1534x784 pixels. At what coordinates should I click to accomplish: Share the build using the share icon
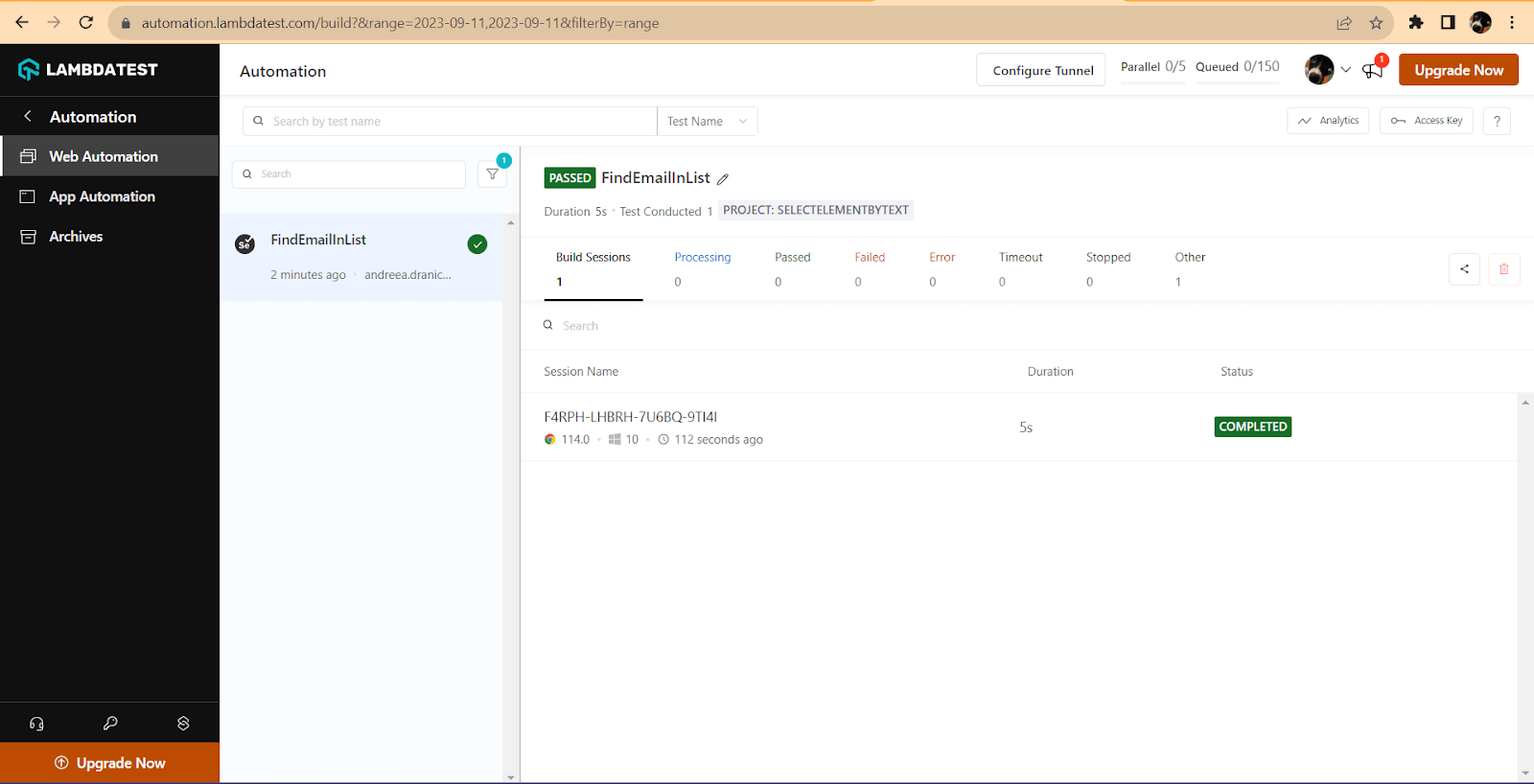click(1464, 269)
